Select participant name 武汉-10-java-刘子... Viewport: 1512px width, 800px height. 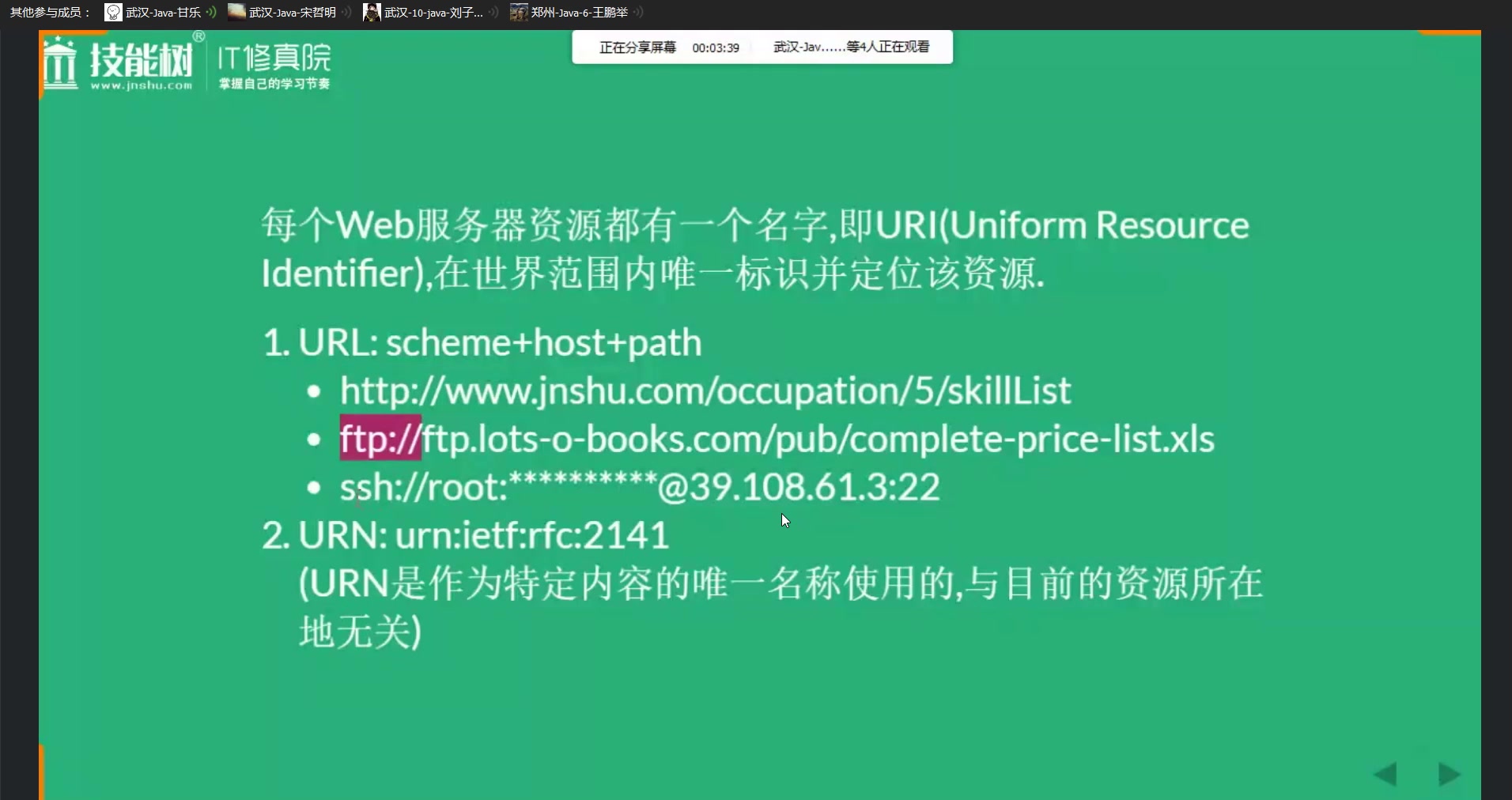coord(433,13)
